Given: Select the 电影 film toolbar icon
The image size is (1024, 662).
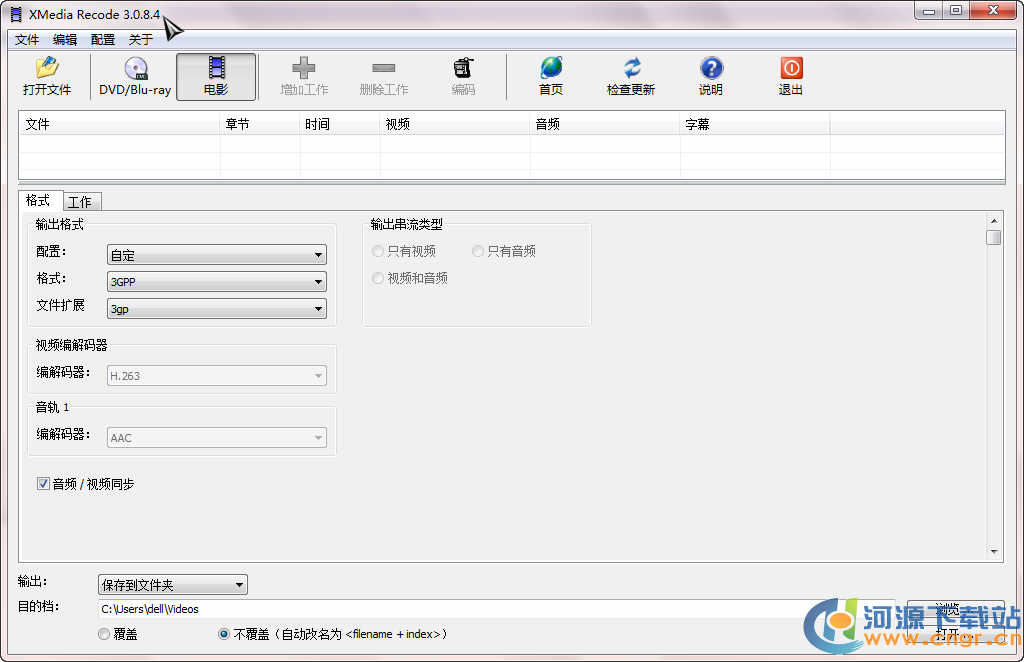Looking at the screenshot, I should pyautogui.click(x=216, y=68).
